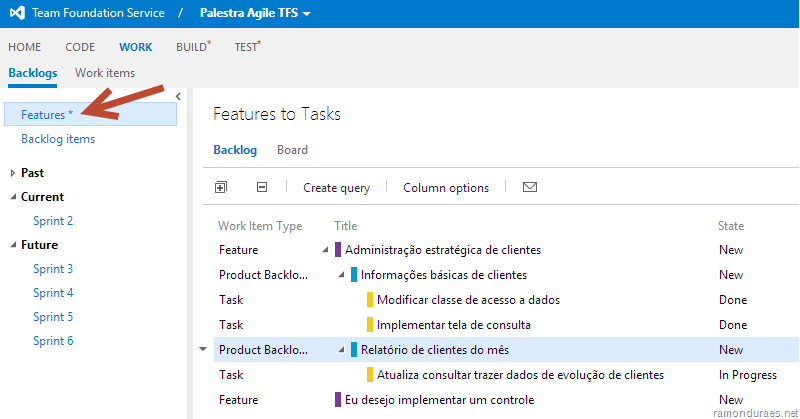Click the Title column header
Screen dimensions: 800x419
345,226
